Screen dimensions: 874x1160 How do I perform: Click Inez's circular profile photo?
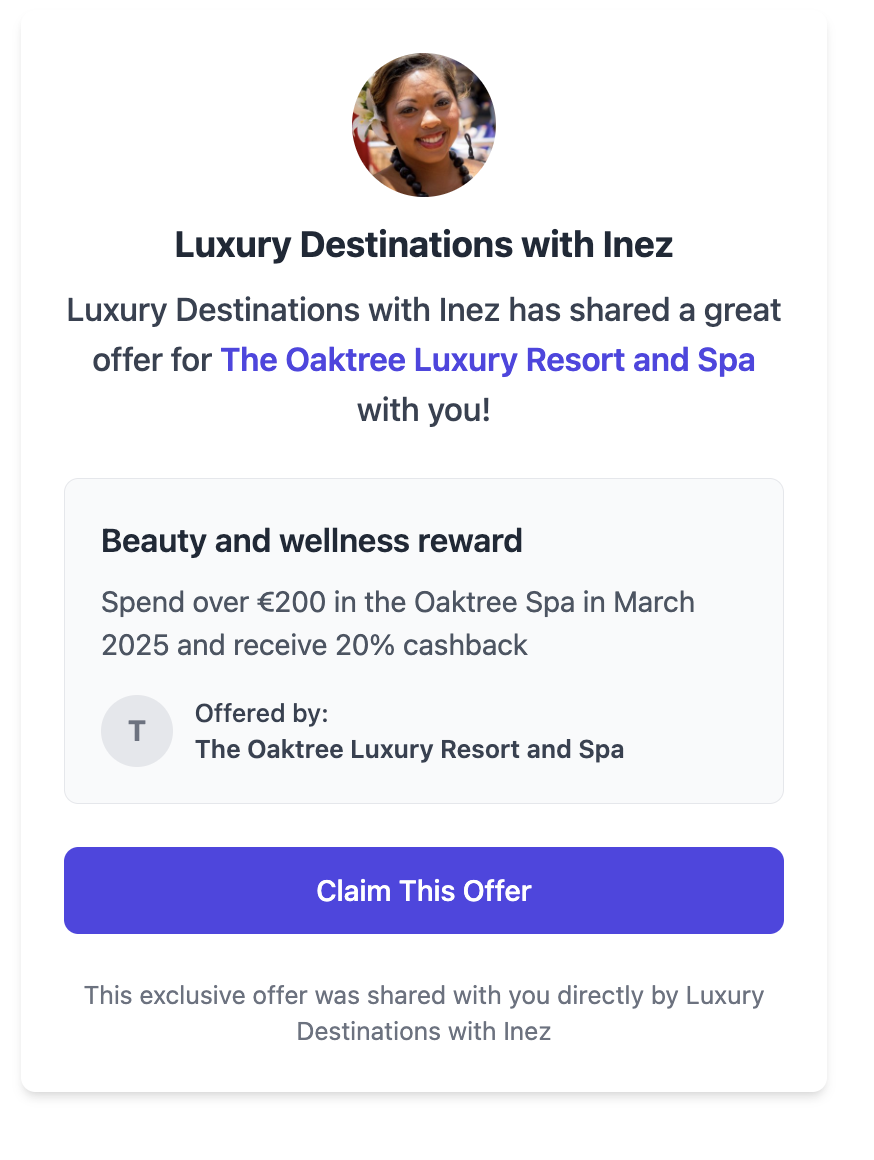424,125
